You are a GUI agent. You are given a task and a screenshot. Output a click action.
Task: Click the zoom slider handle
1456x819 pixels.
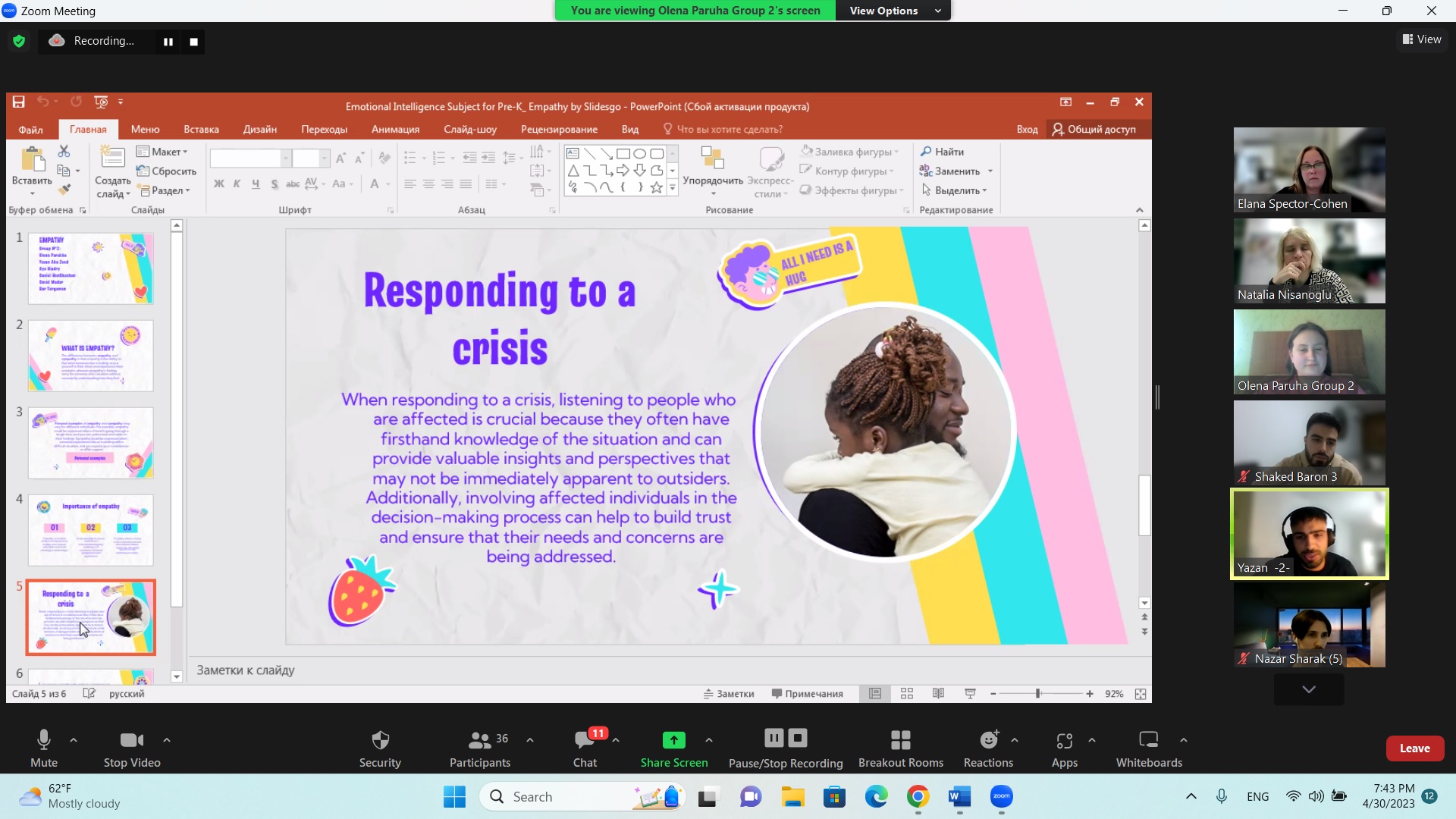1038,694
